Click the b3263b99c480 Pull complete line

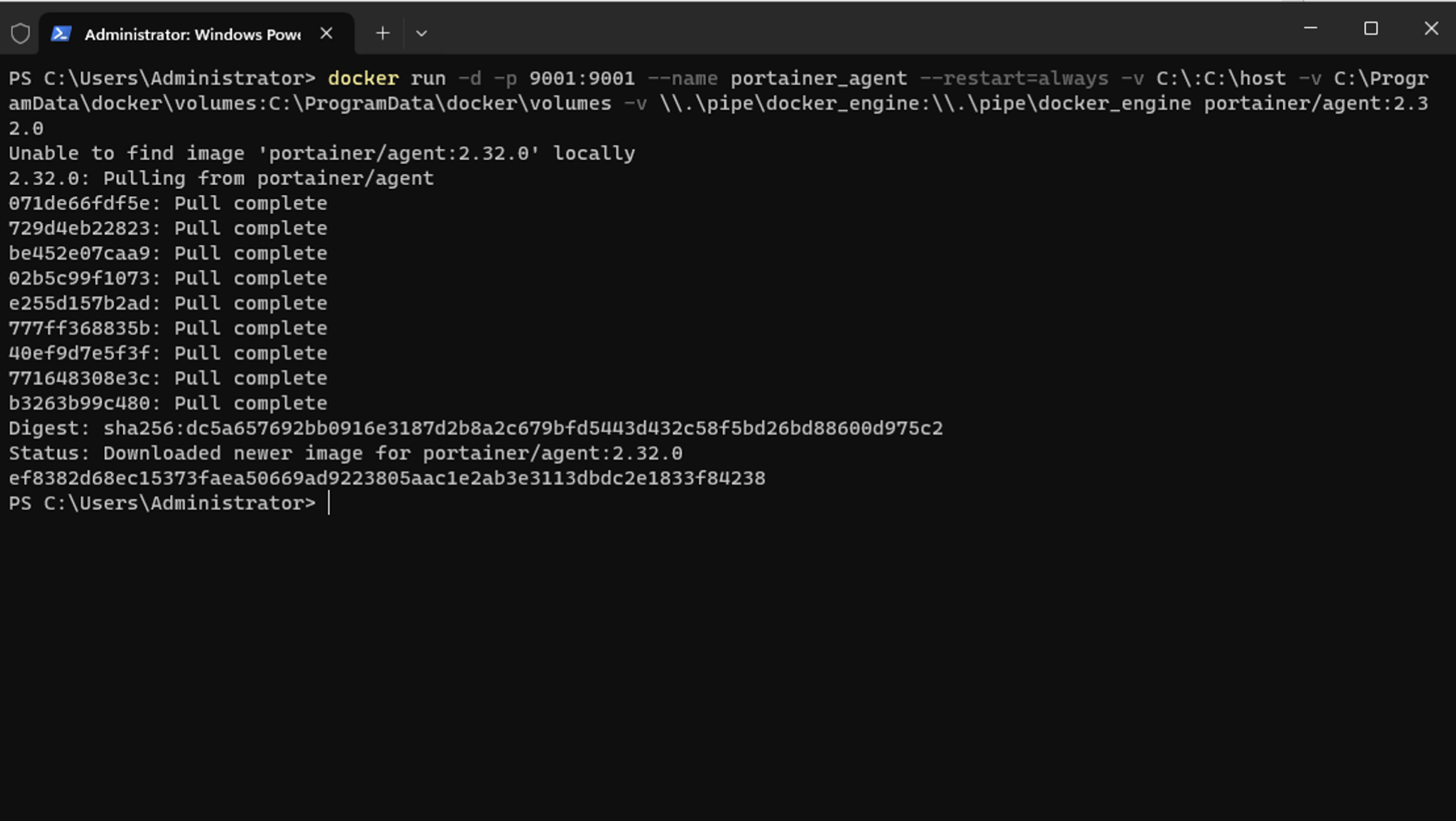click(x=168, y=403)
